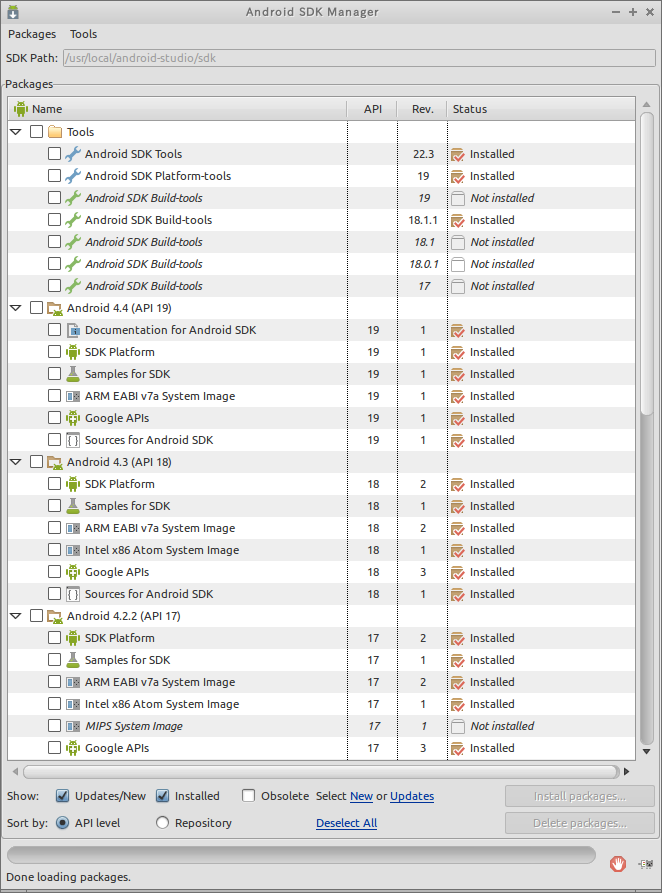Click the scroll up arrow of package list
This screenshot has width=662, height=893.
pos(646,104)
